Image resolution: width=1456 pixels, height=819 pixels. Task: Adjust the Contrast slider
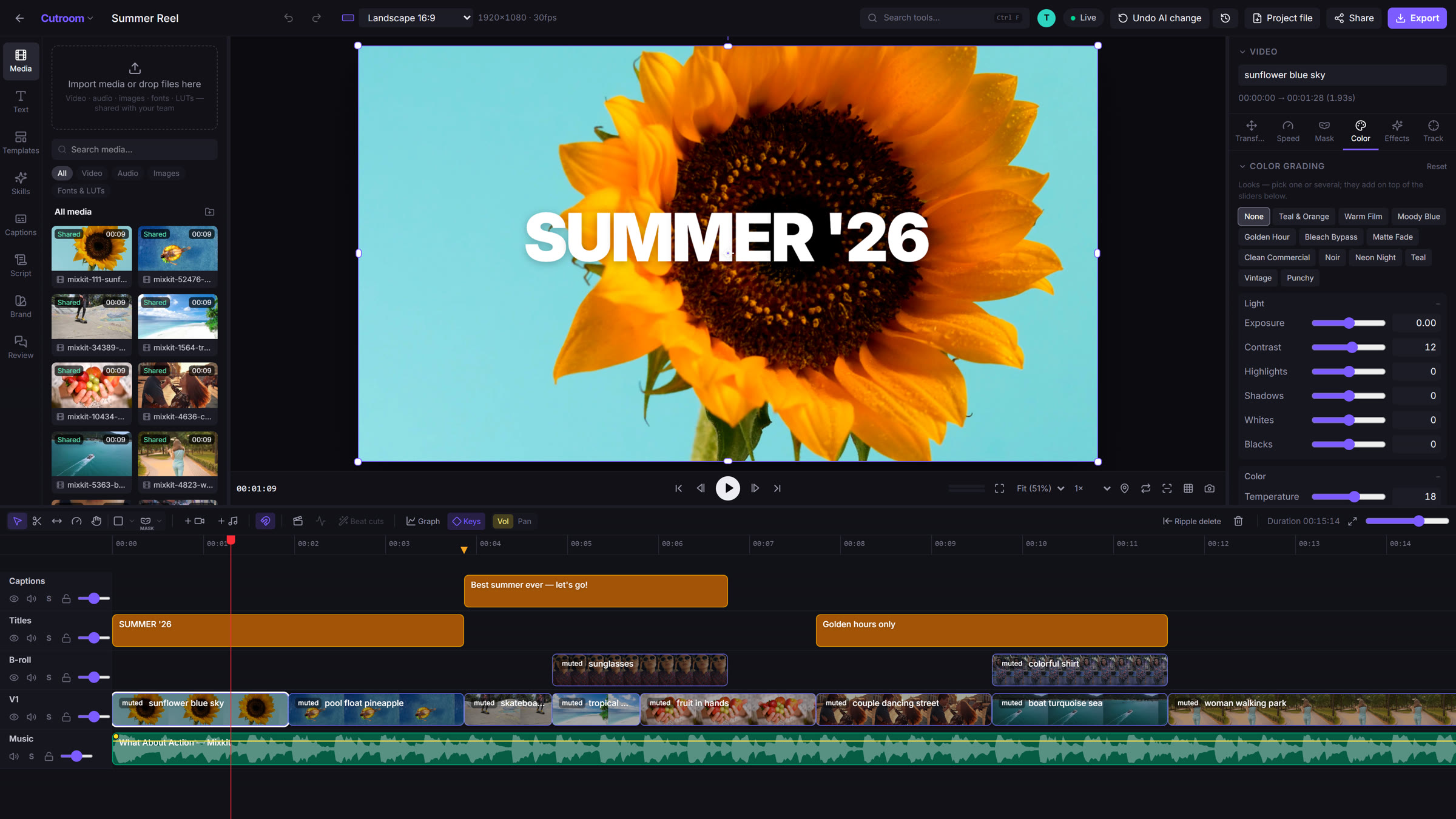pos(1348,347)
